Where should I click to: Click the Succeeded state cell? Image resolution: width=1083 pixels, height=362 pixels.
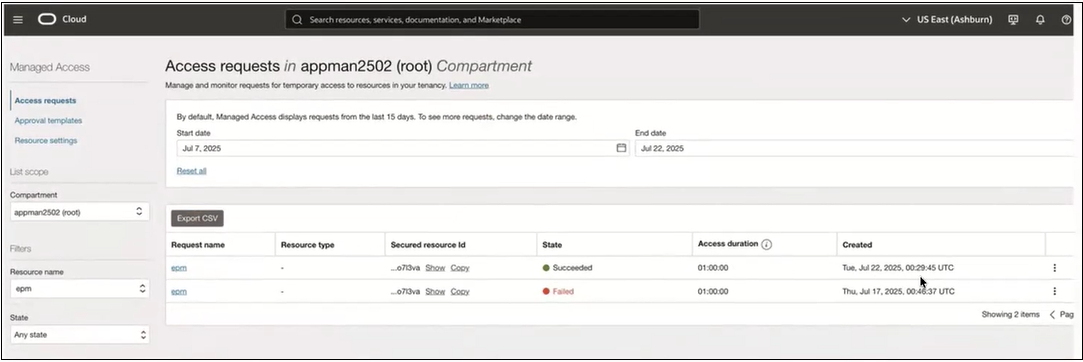[x=568, y=267]
